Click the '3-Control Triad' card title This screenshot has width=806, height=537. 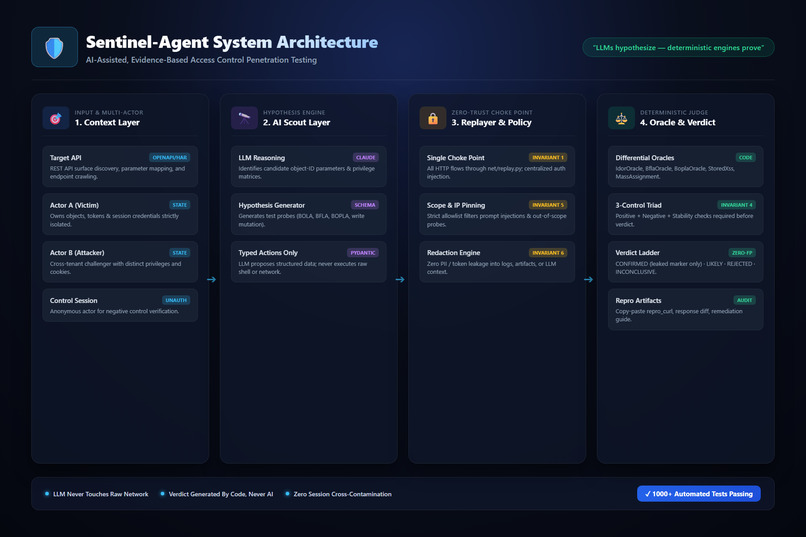638,205
